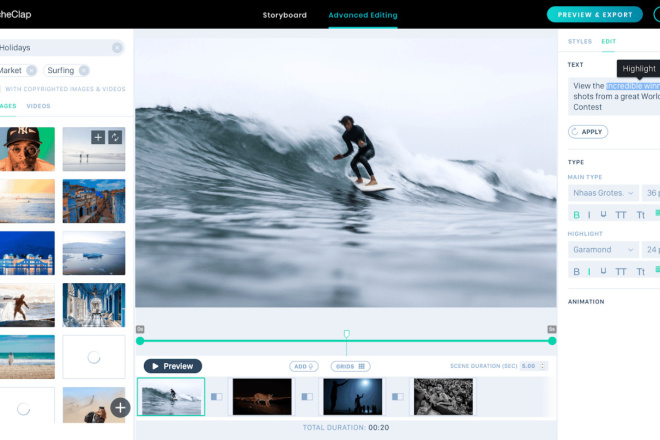Image resolution: width=660 pixels, height=440 pixels.
Task: Switch to the Videos media tab
Action: tap(38, 106)
